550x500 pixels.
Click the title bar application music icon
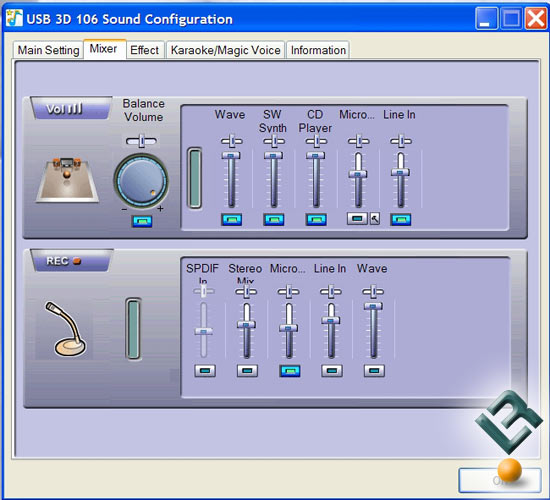[x=14, y=18]
